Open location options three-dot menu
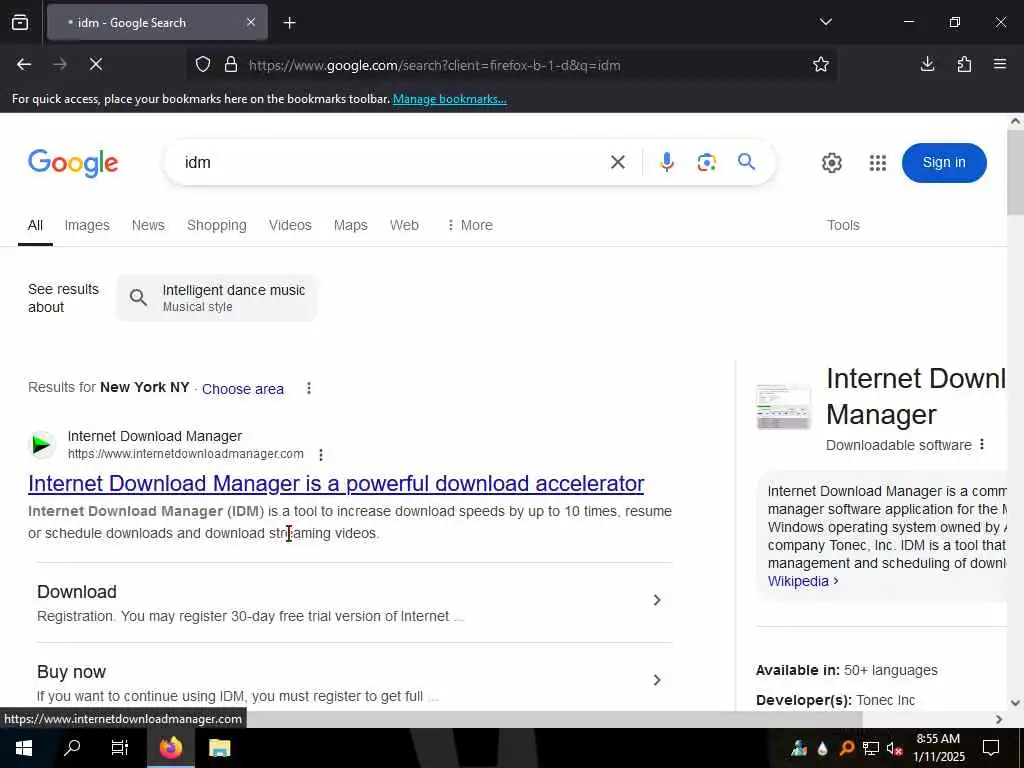The height and width of the screenshot is (768, 1024). pyautogui.click(x=309, y=389)
